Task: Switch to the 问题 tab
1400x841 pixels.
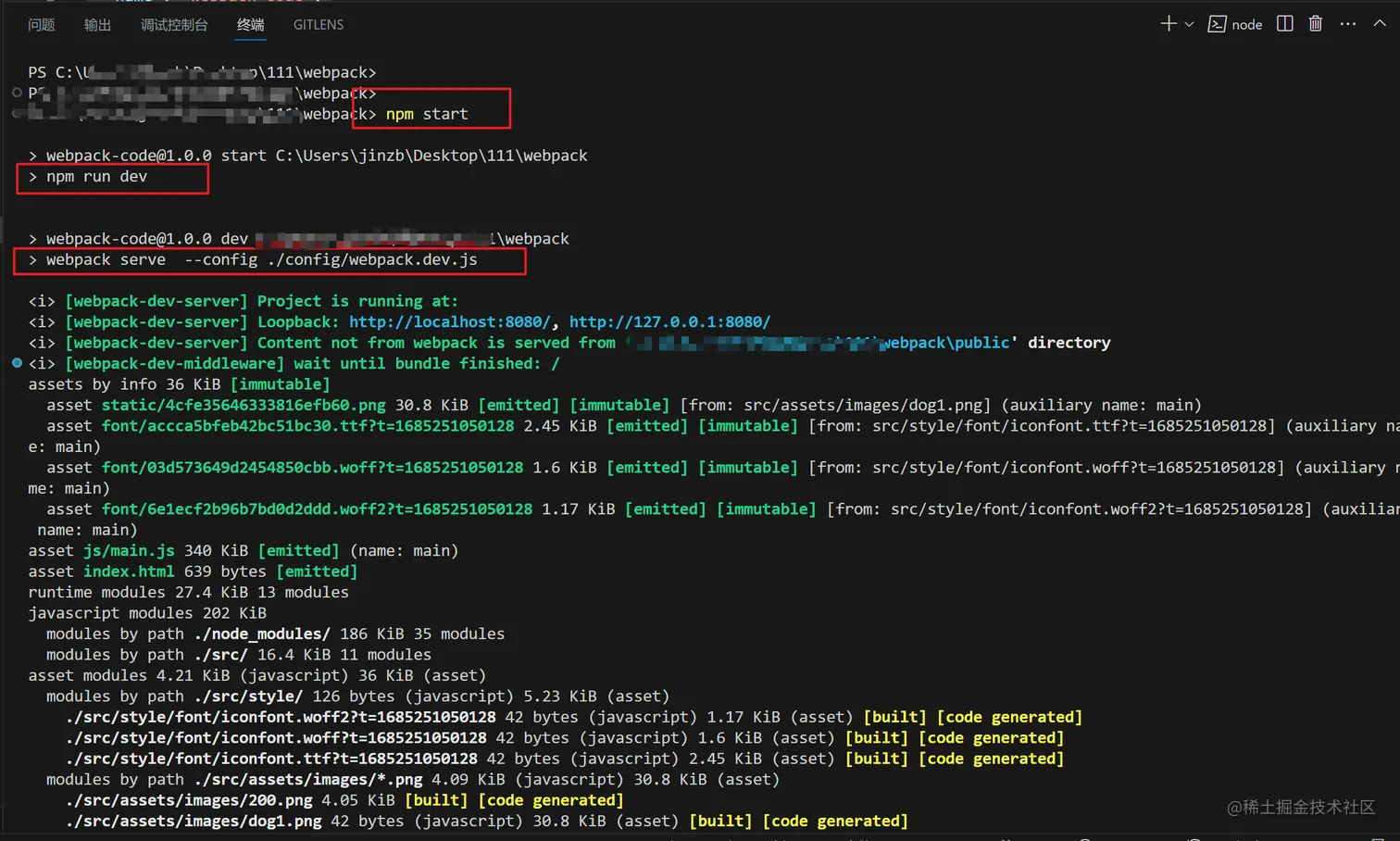Action: [x=42, y=25]
